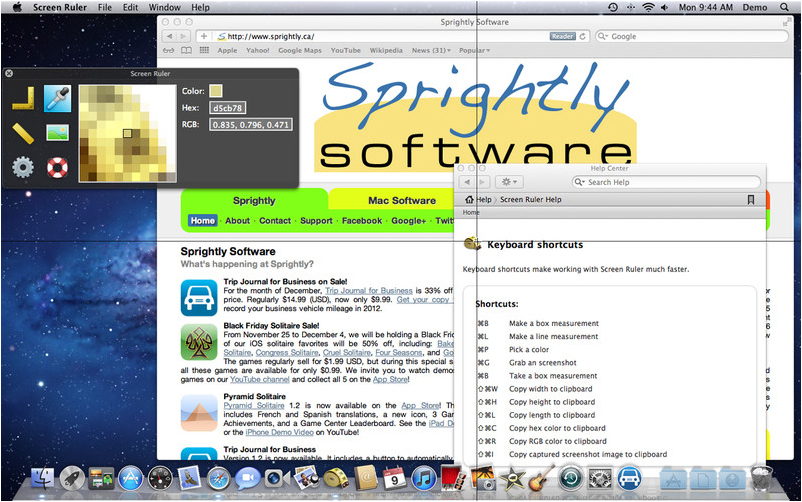Select the screenshot grab picture tool
This screenshot has width=802, height=502.
(57, 133)
